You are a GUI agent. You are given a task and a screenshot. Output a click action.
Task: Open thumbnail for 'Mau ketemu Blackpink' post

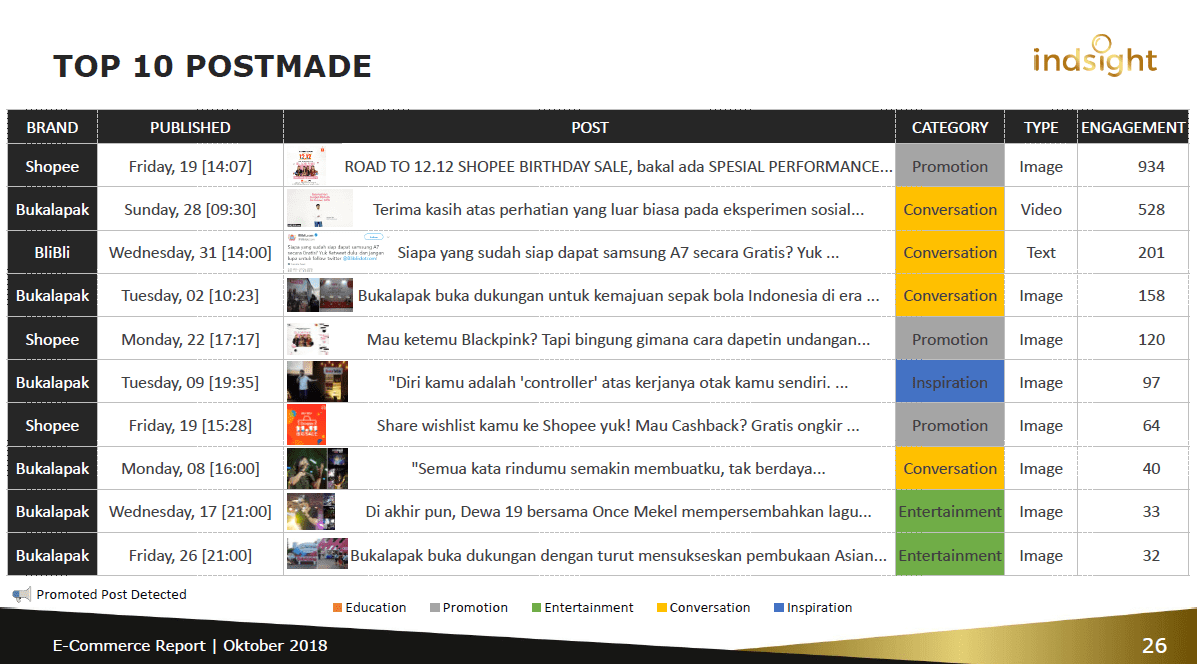(308, 339)
